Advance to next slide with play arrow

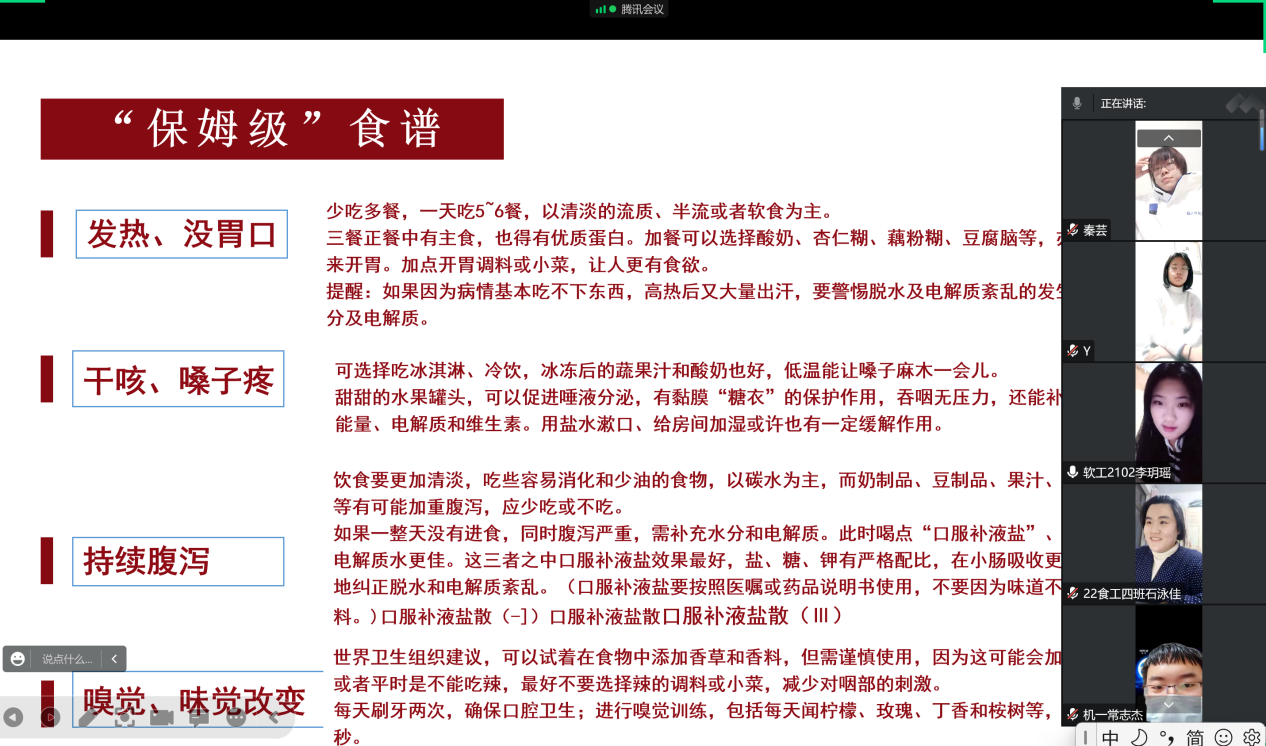pos(50,717)
